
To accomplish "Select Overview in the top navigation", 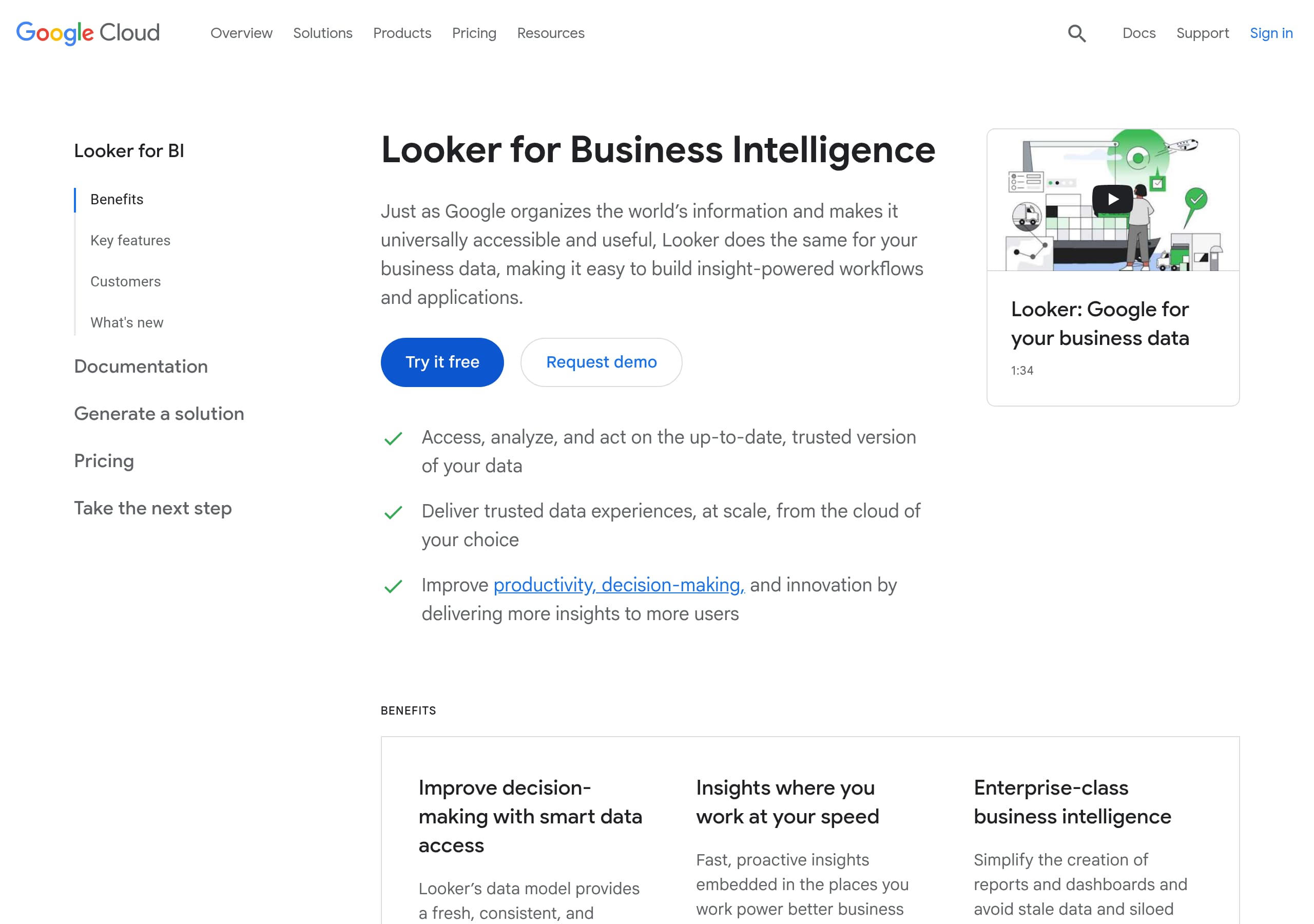I will [x=242, y=33].
